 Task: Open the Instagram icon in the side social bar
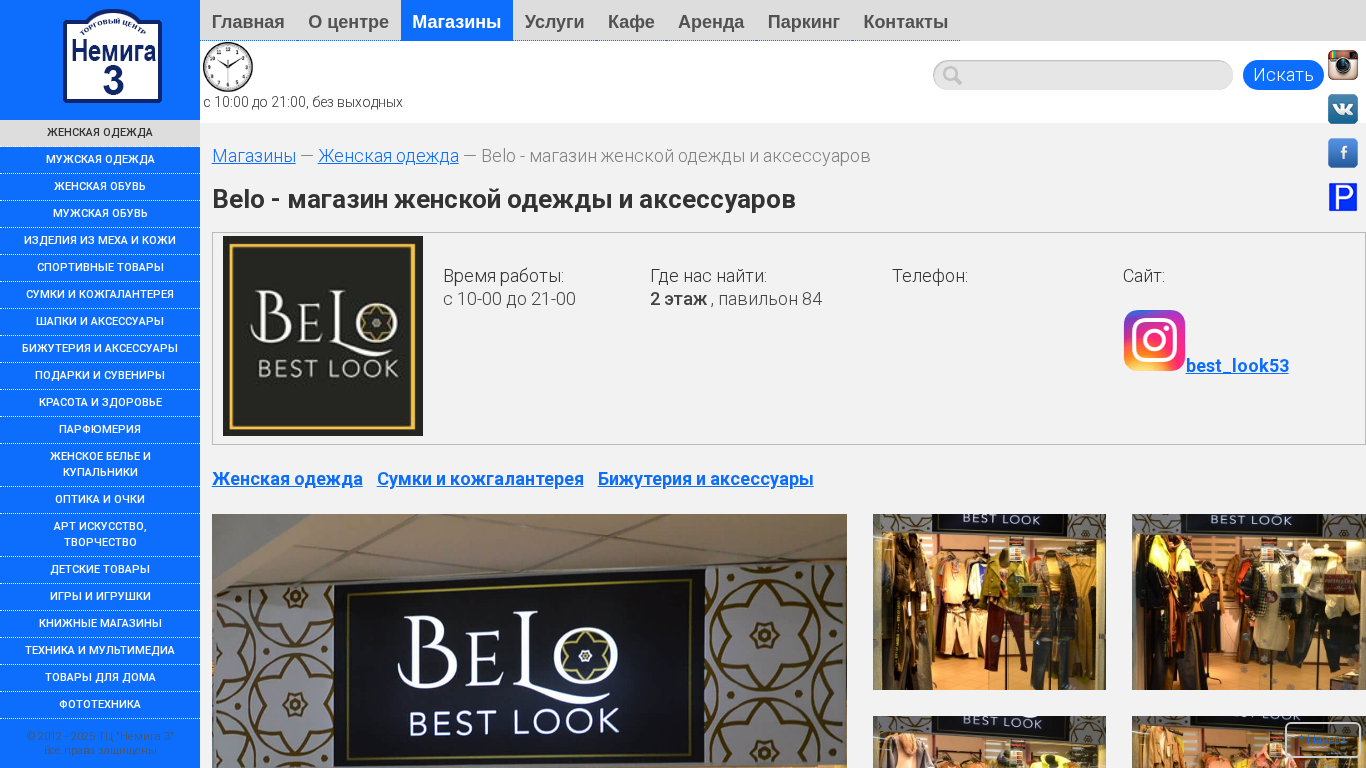1343,65
